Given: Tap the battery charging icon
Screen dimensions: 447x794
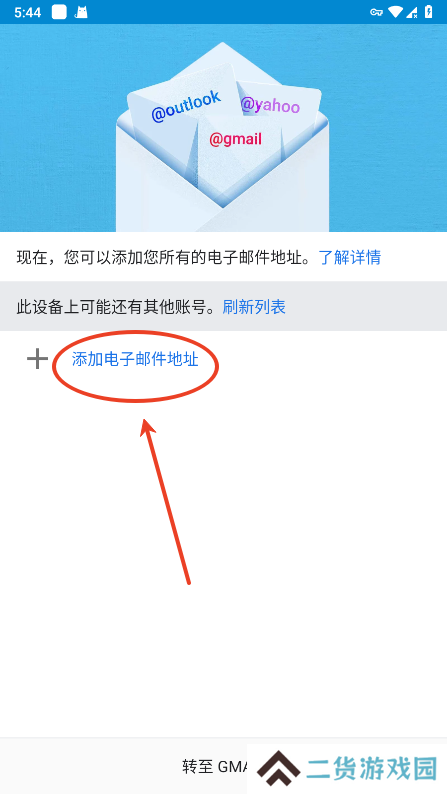Looking at the screenshot, I should coord(428,12).
